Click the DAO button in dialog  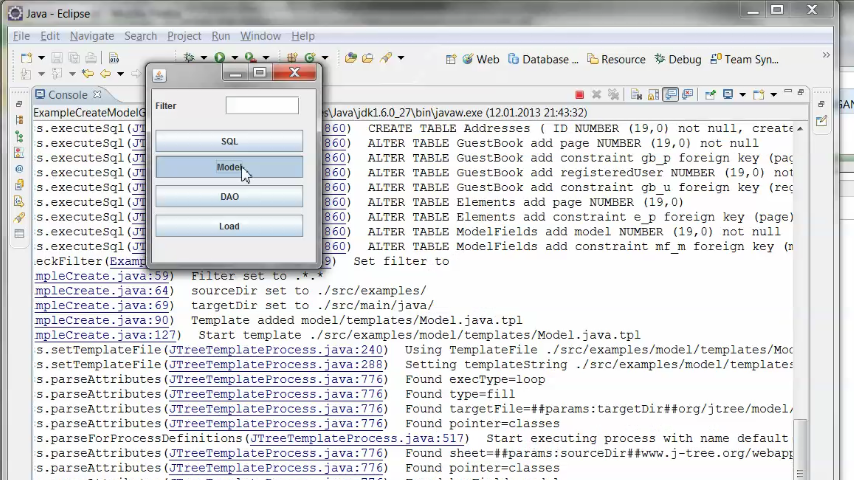[229, 197]
